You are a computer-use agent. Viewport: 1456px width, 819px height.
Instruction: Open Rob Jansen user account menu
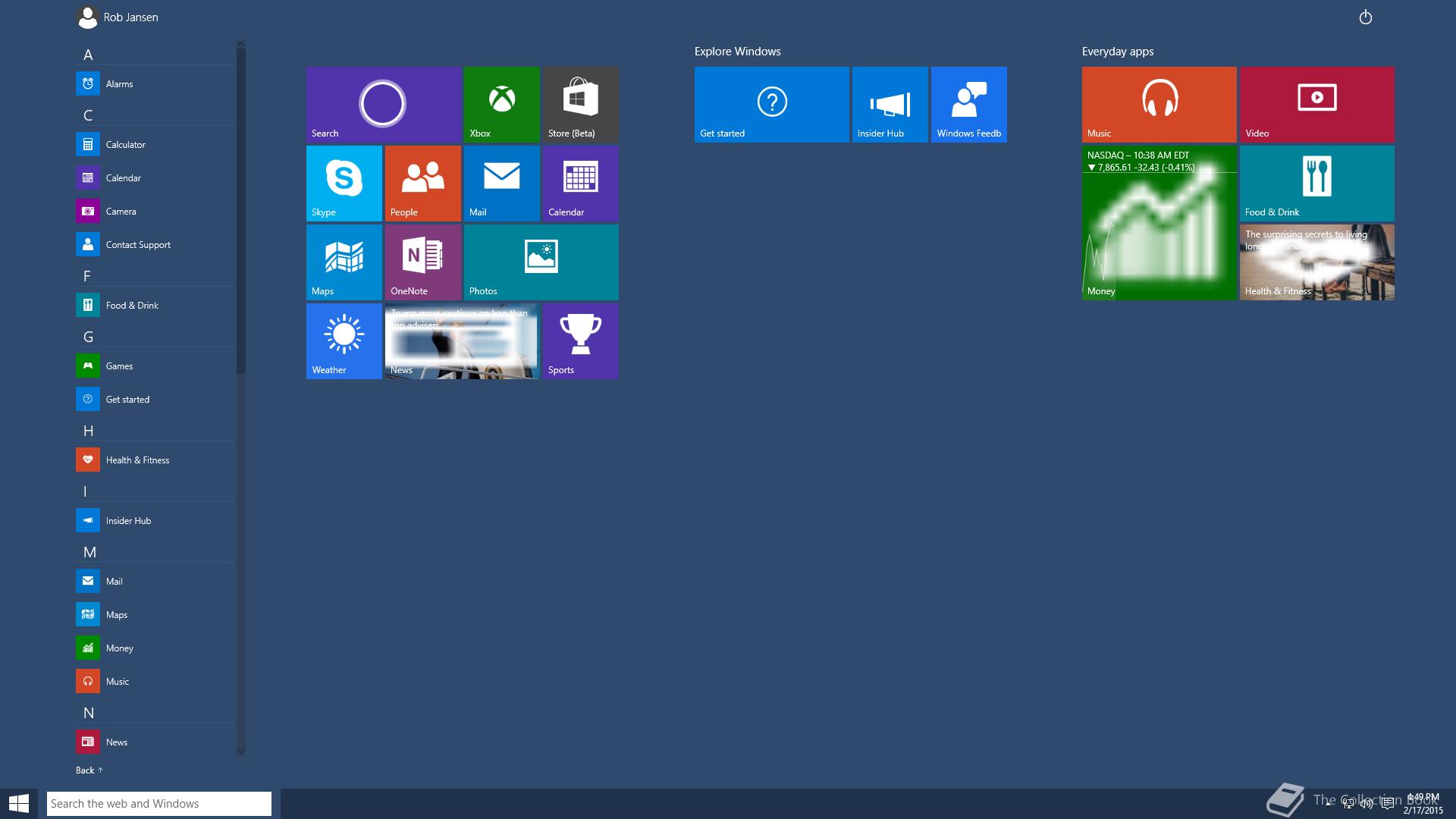[x=118, y=17]
